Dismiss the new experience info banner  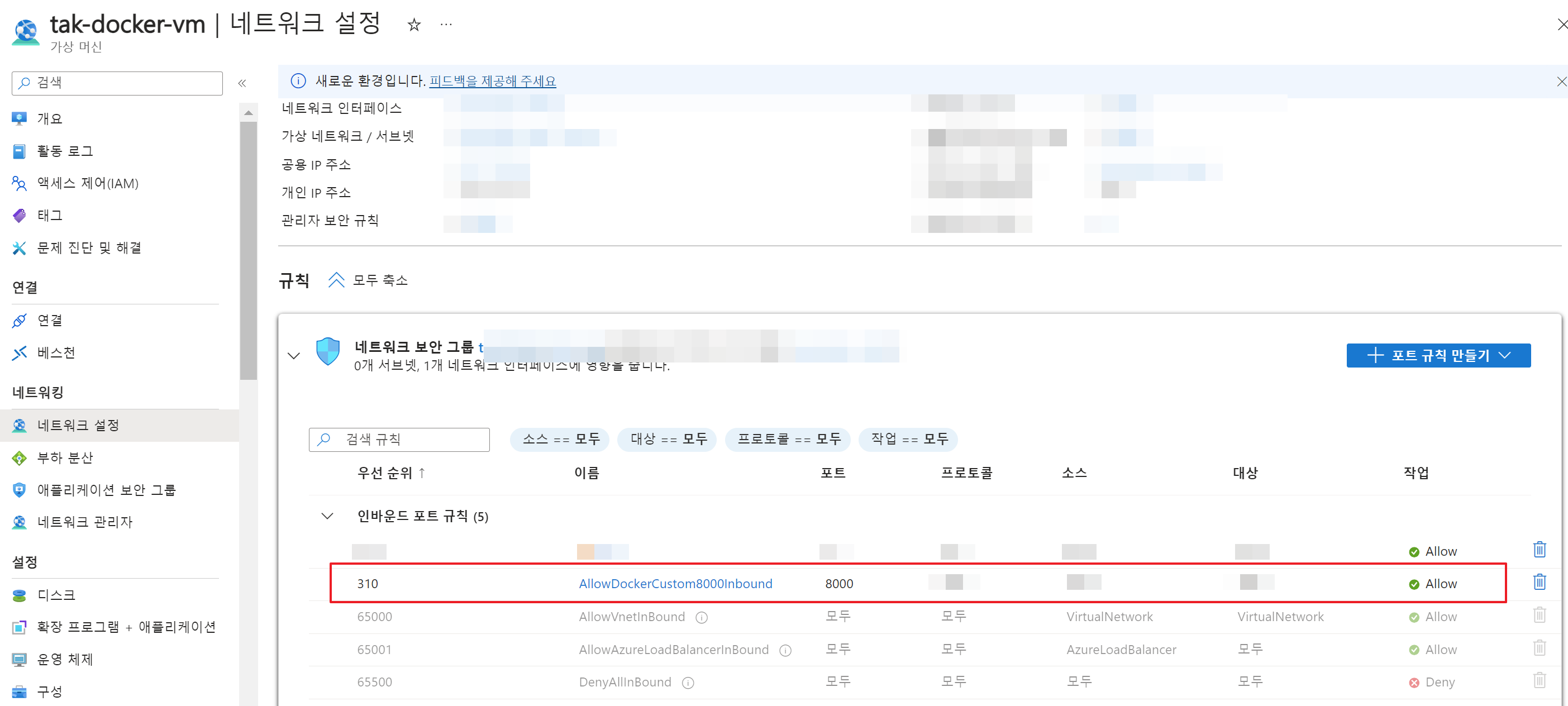coord(1561,82)
